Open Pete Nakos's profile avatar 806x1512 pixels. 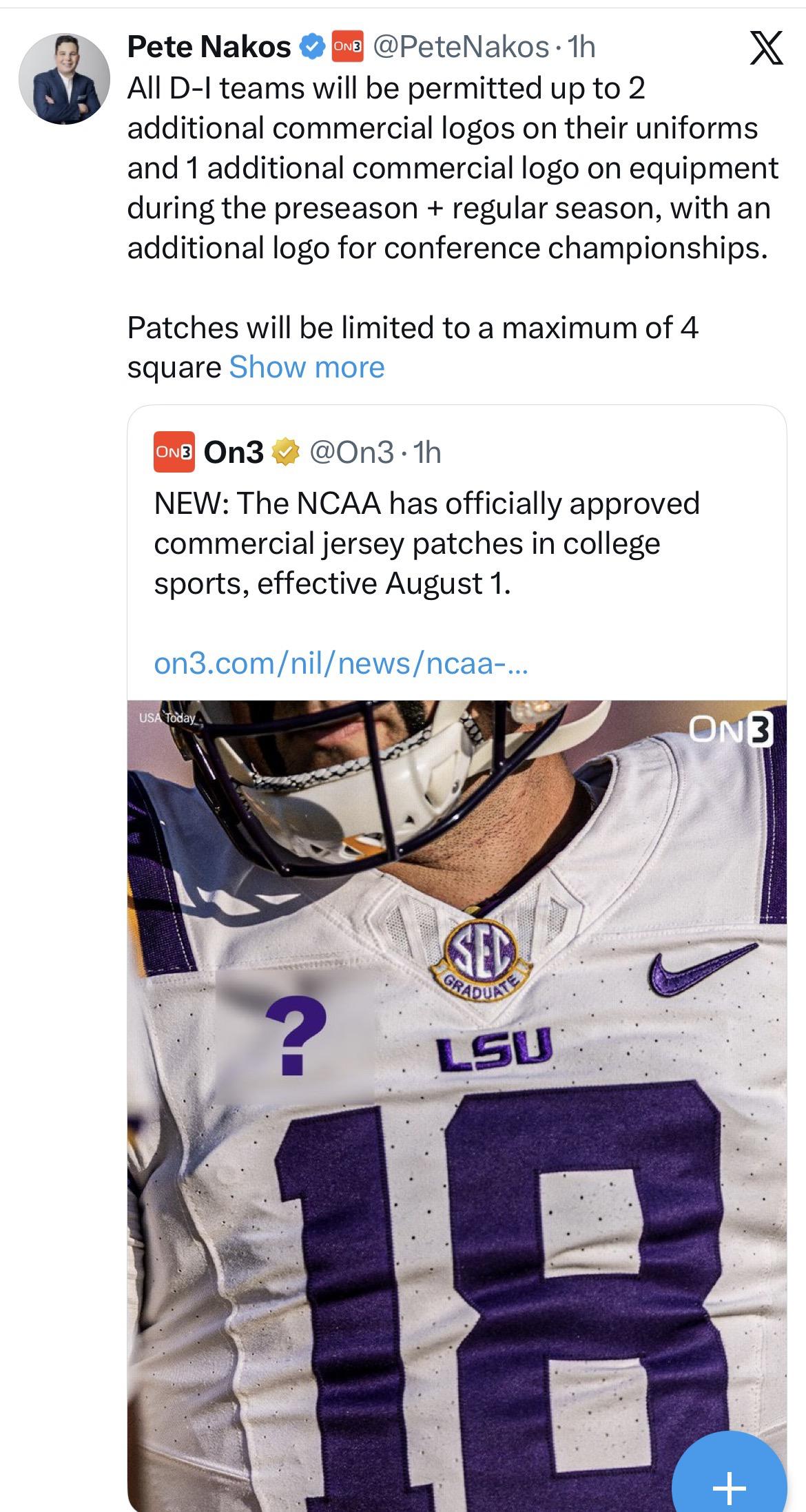tap(64, 78)
